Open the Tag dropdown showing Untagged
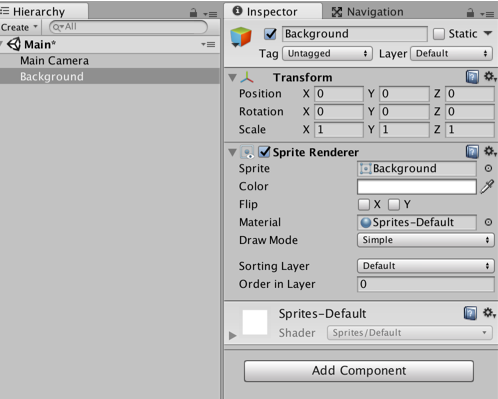The image size is (498, 399). (327, 54)
